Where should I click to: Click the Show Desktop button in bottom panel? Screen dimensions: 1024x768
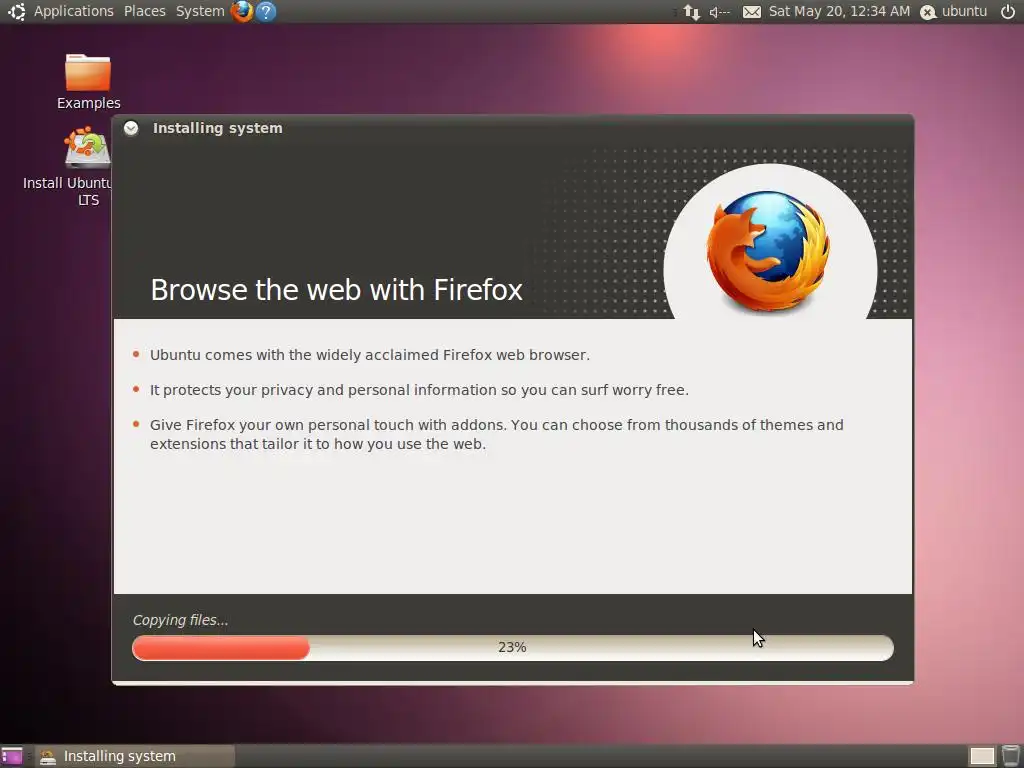coord(12,756)
